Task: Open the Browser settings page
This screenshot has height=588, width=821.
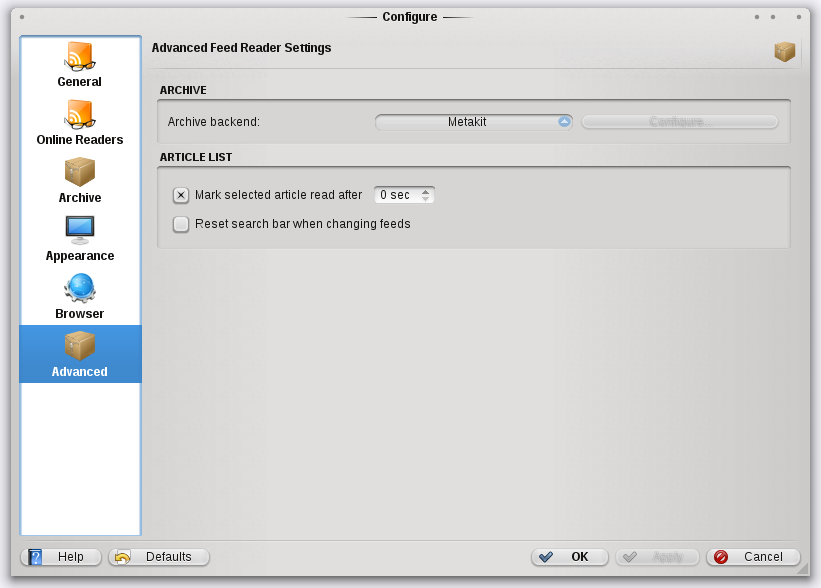Action: pos(80,297)
